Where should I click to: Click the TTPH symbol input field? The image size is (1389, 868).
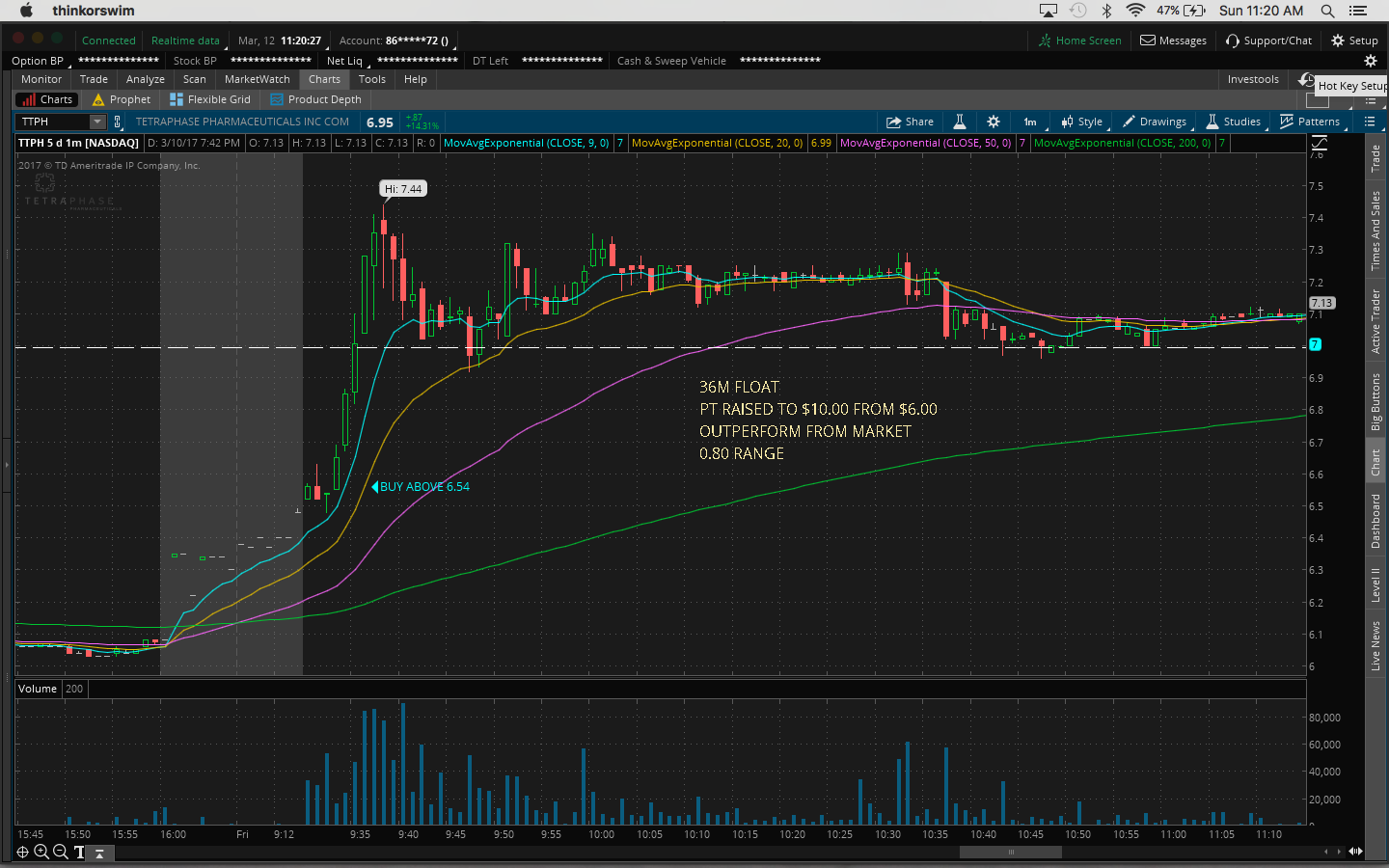click(53, 122)
